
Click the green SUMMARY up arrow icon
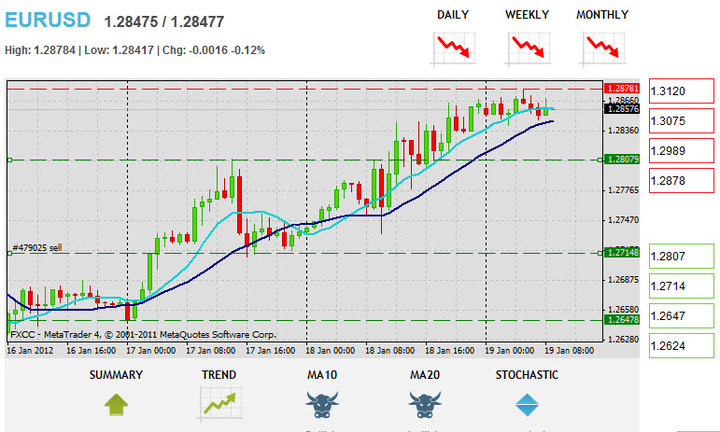pos(116,404)
